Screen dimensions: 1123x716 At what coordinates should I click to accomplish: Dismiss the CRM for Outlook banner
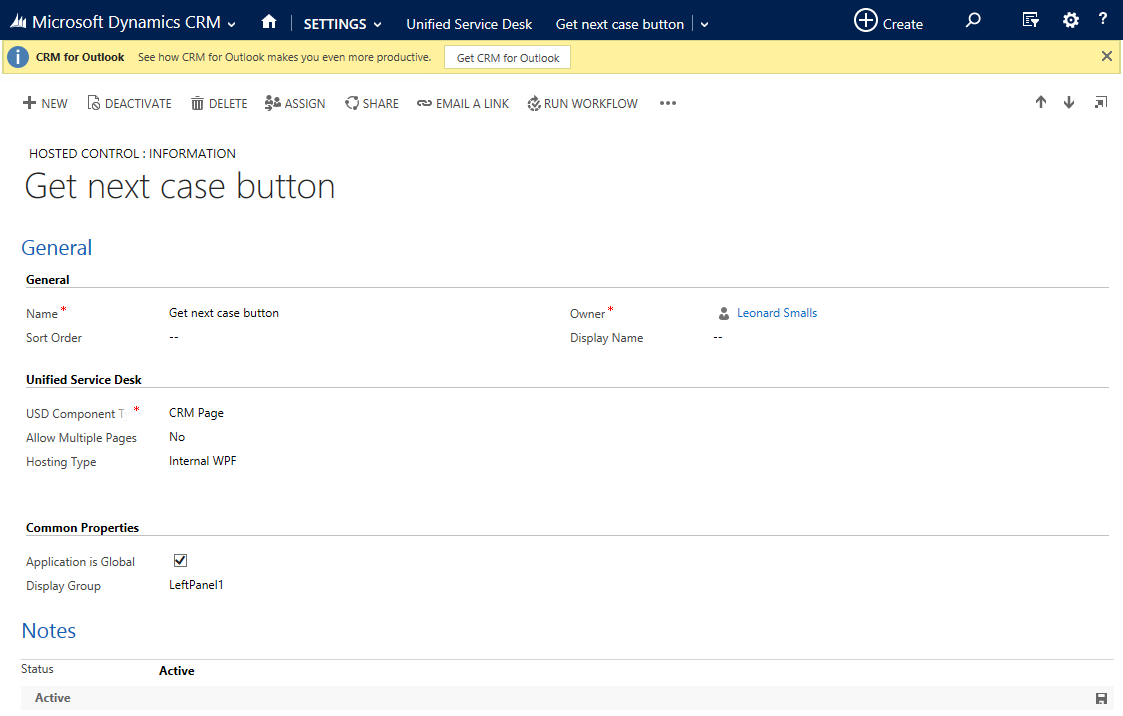point(1107,56)
